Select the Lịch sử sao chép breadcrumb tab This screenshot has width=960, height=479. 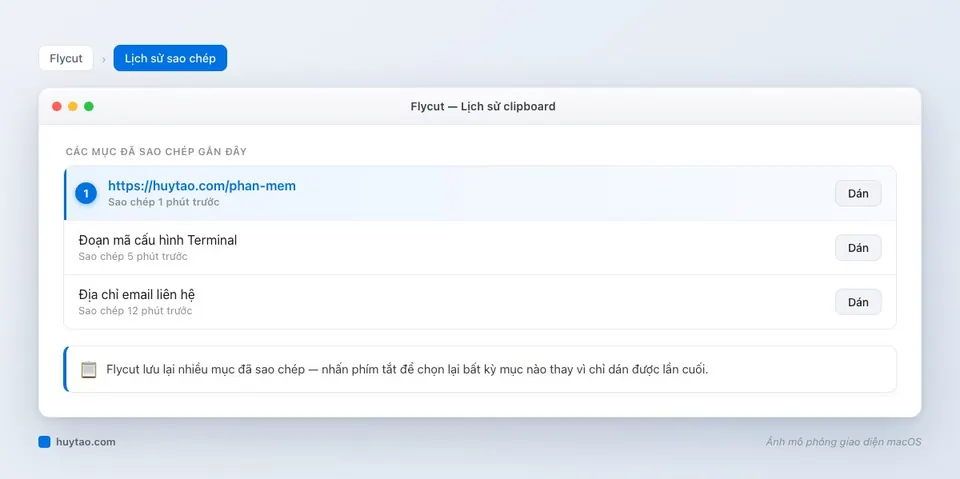click(170, 58)
